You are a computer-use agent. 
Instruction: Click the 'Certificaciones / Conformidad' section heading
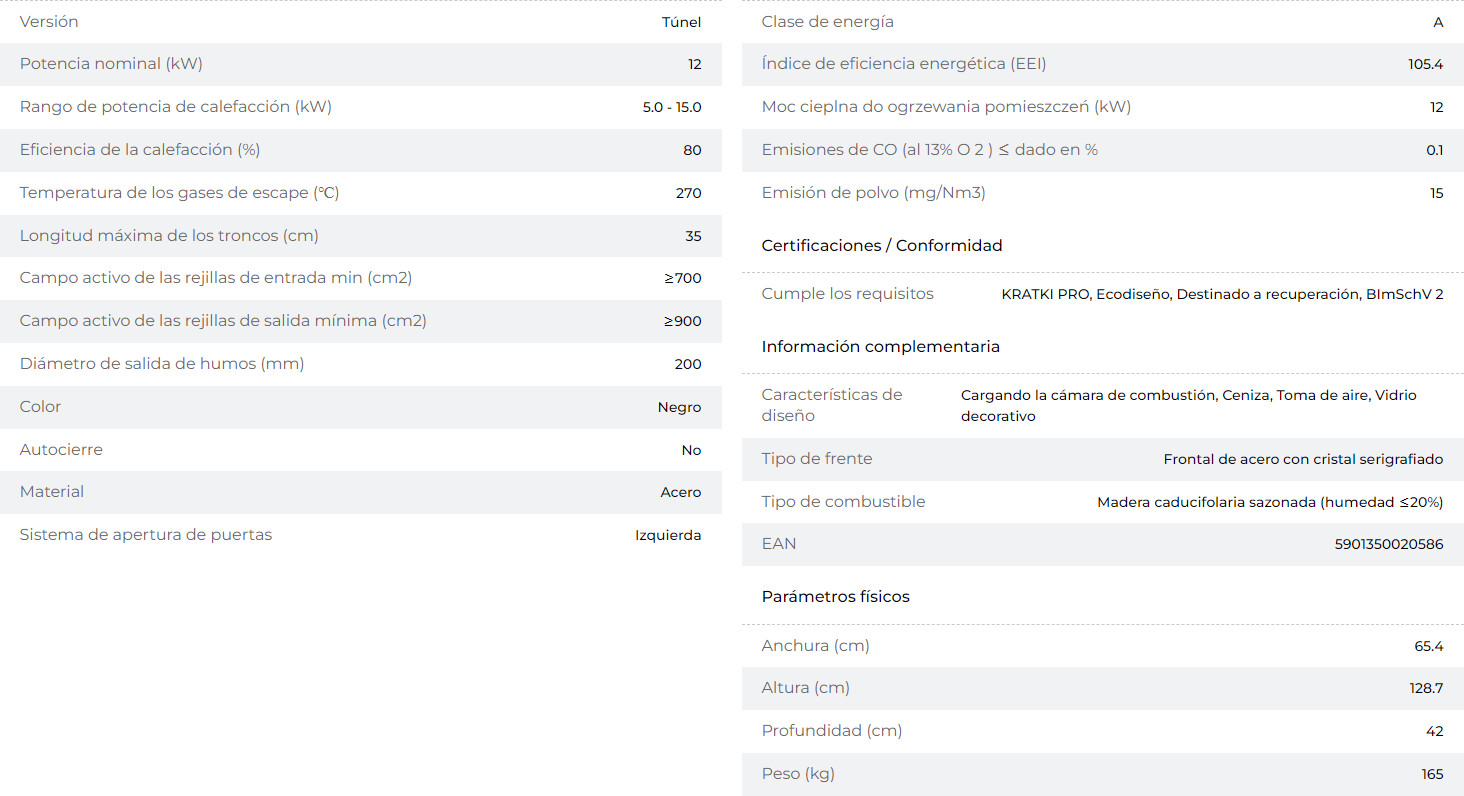(x=881, y=245)
